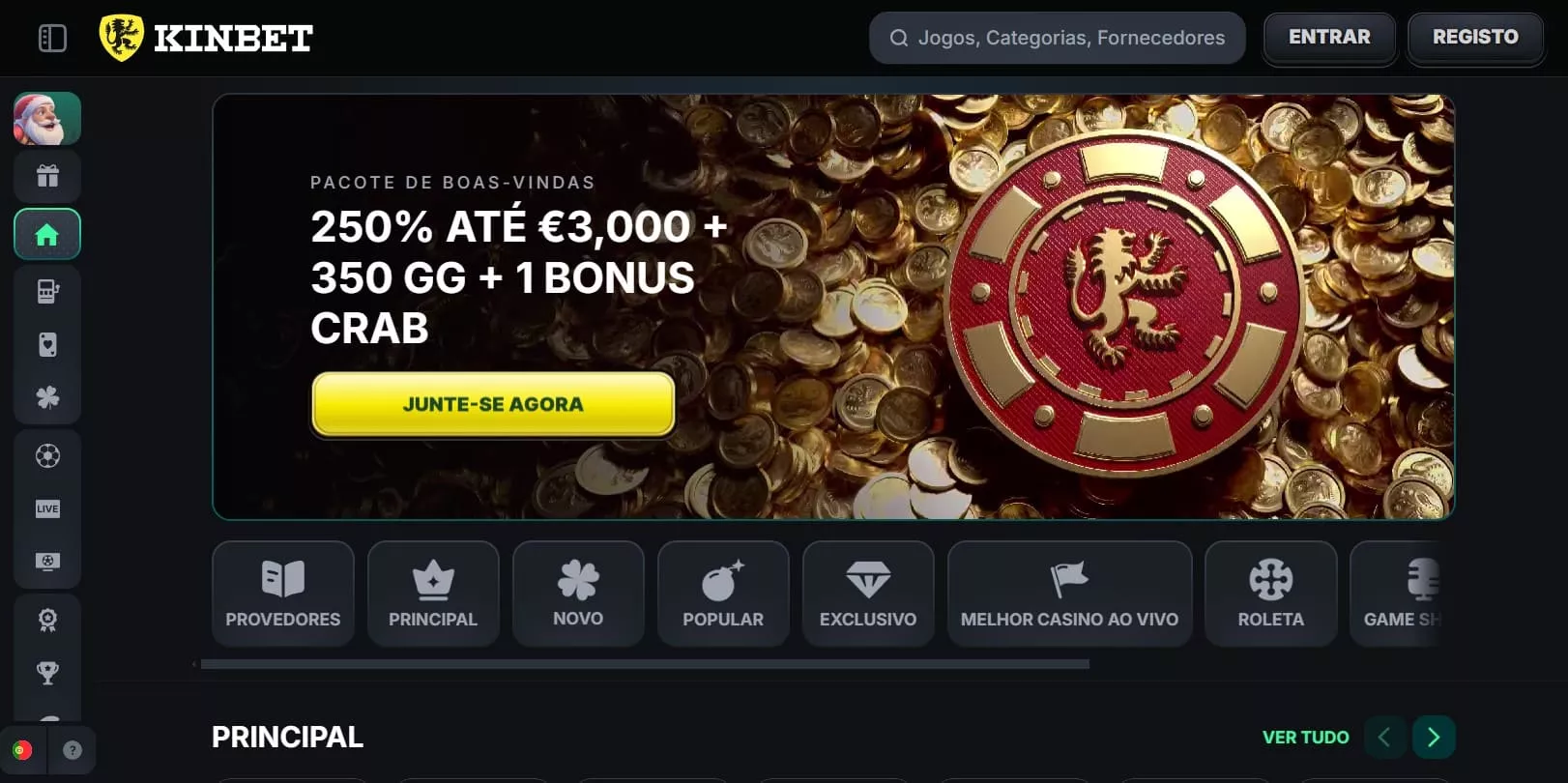The width and height of the screenshot is (1568, 783).
Task: Open the LIVE betting sidebar icon
Action: coord(47,508)
